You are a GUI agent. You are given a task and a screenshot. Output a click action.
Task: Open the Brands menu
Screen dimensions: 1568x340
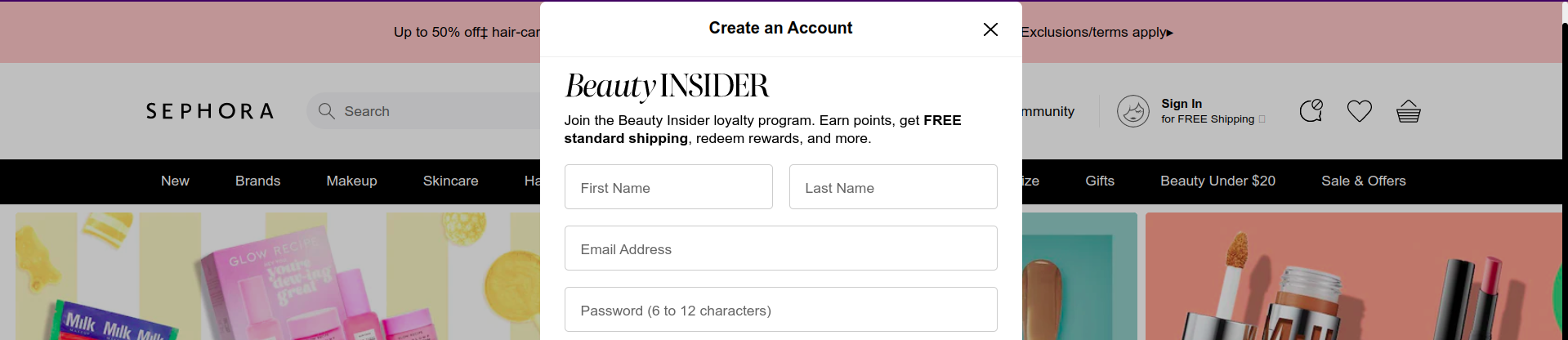click(x=257, y=181)
